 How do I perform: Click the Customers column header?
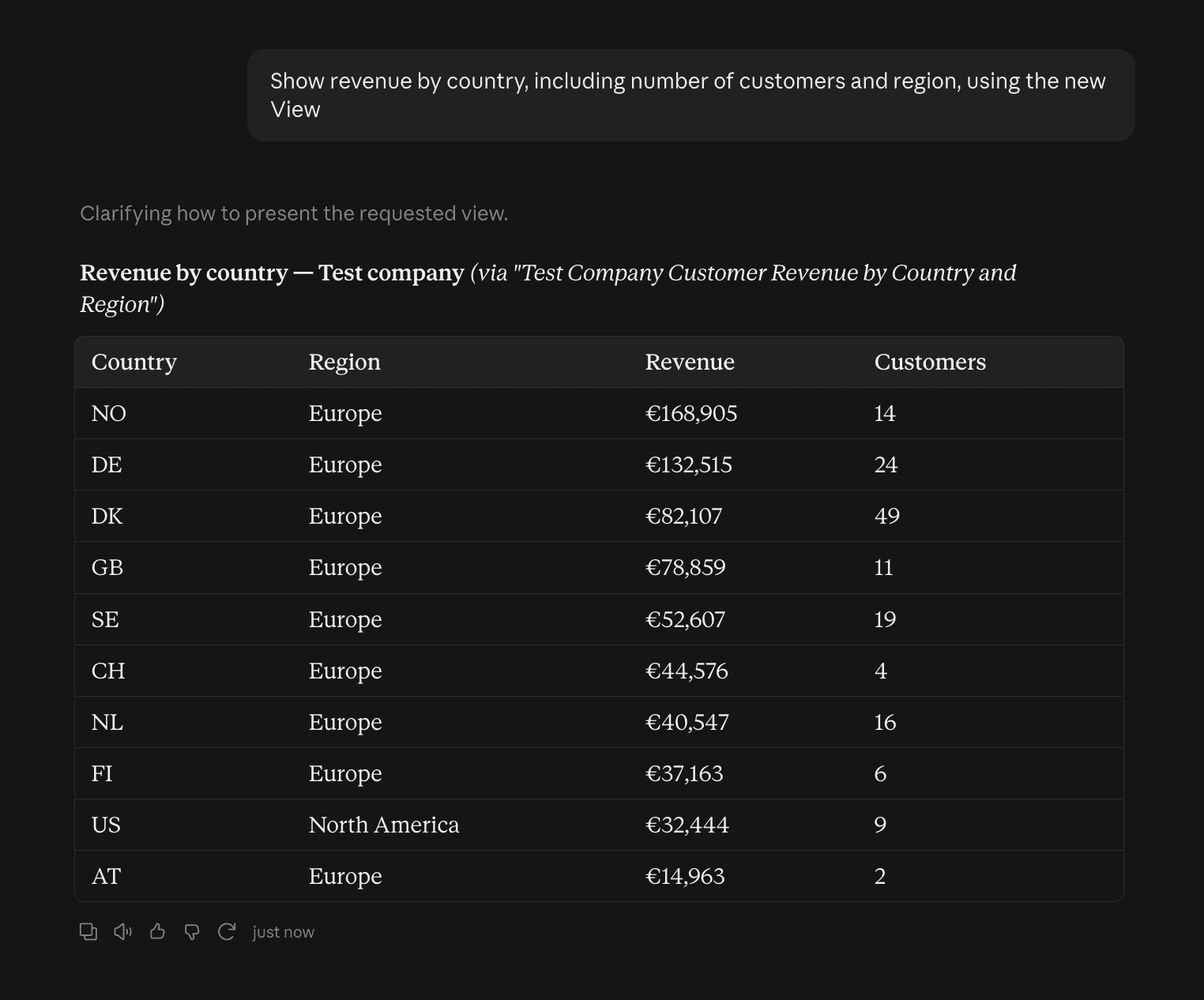930,362
